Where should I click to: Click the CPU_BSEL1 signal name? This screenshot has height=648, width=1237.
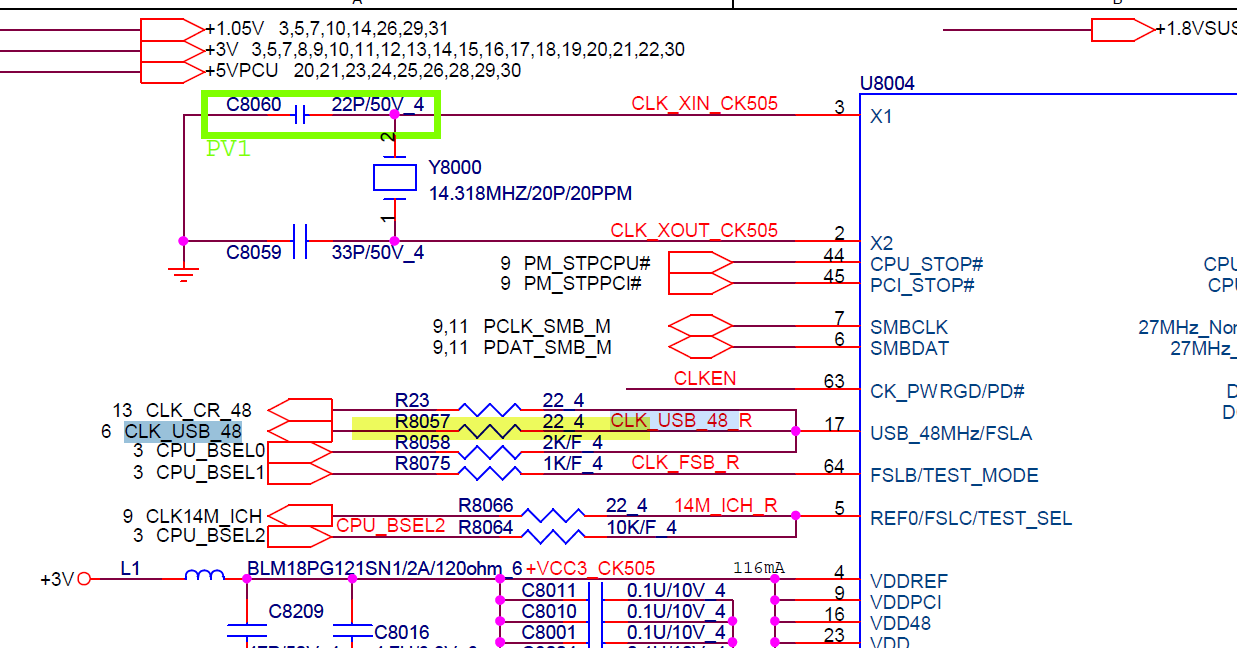211,472
